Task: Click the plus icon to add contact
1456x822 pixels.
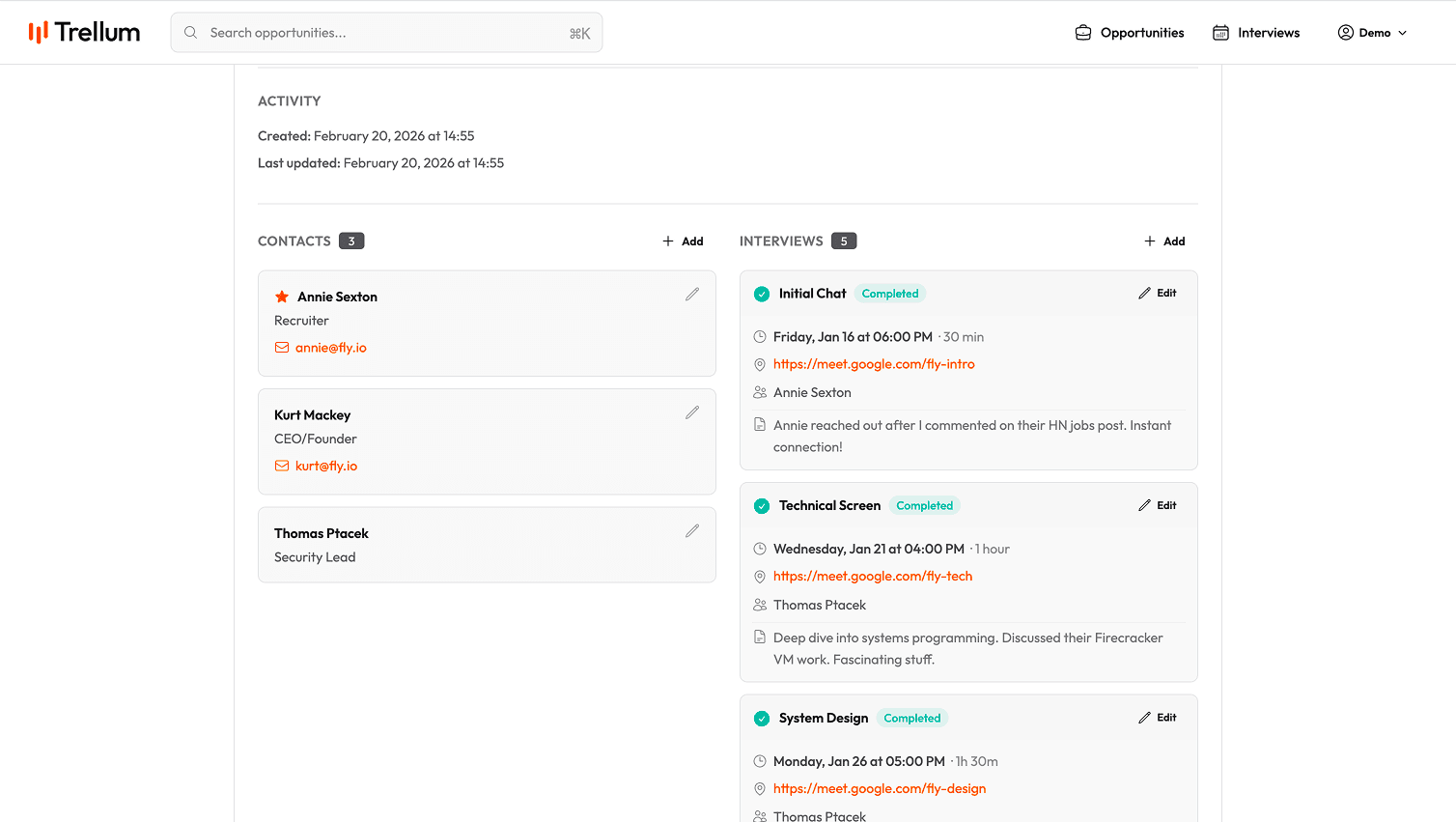Action: click(x=668, y=241)
